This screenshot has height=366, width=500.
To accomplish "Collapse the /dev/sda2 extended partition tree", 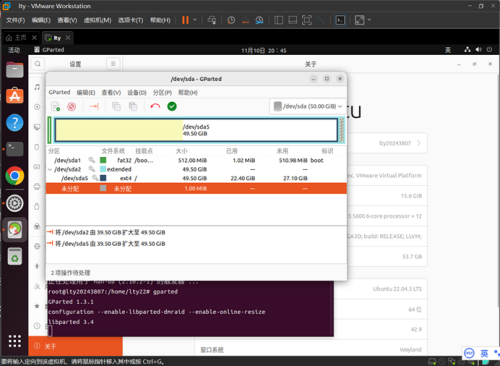I will pyautogui.click(x=50, y=169).
